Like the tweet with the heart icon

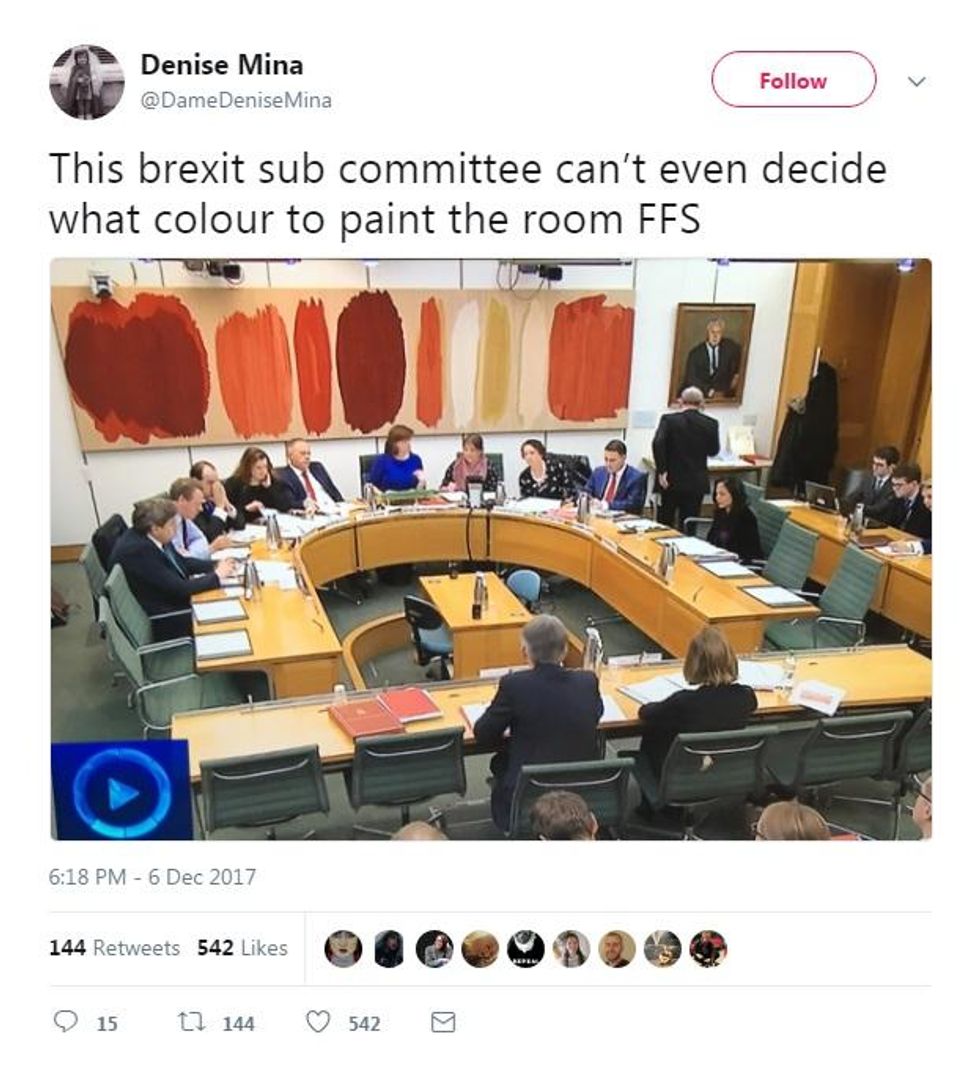[x=318, y=1022]
